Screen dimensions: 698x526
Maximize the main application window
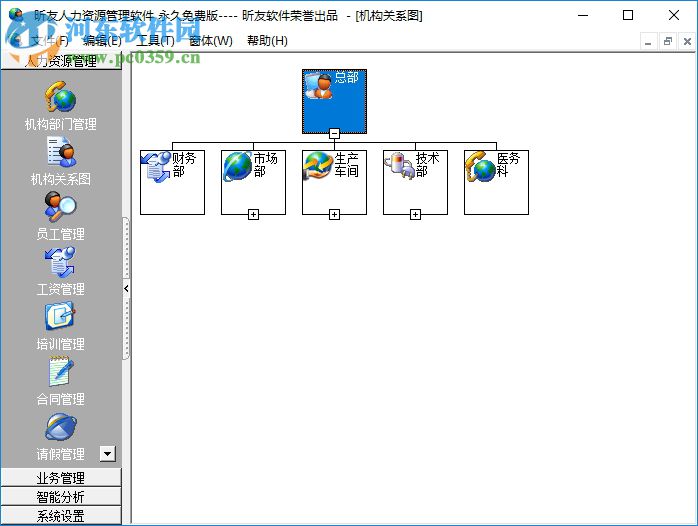(x=628, y=15)
